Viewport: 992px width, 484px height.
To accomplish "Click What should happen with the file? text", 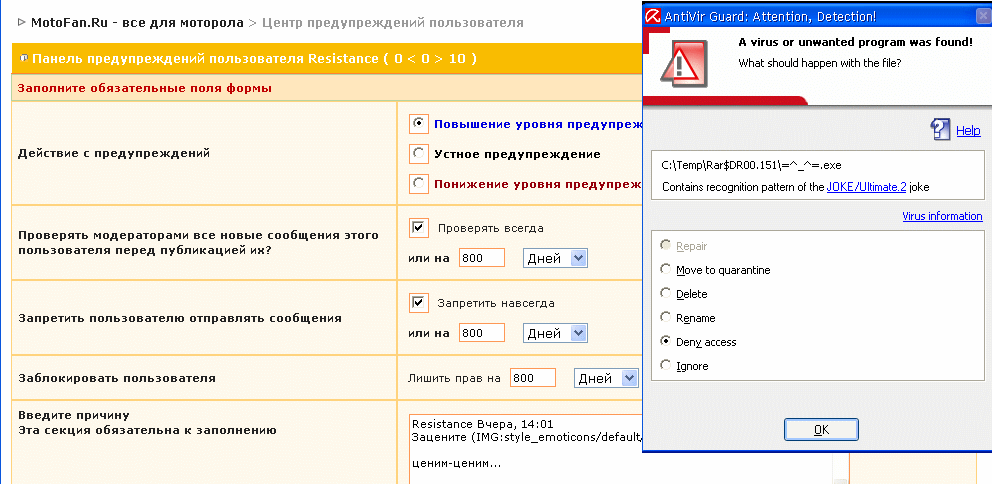I will (820, 63).
